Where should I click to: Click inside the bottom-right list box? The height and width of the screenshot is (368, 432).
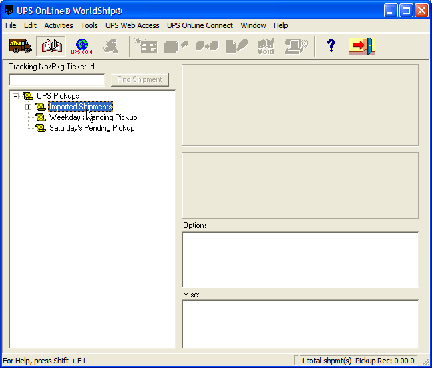[x=300, y=324]
